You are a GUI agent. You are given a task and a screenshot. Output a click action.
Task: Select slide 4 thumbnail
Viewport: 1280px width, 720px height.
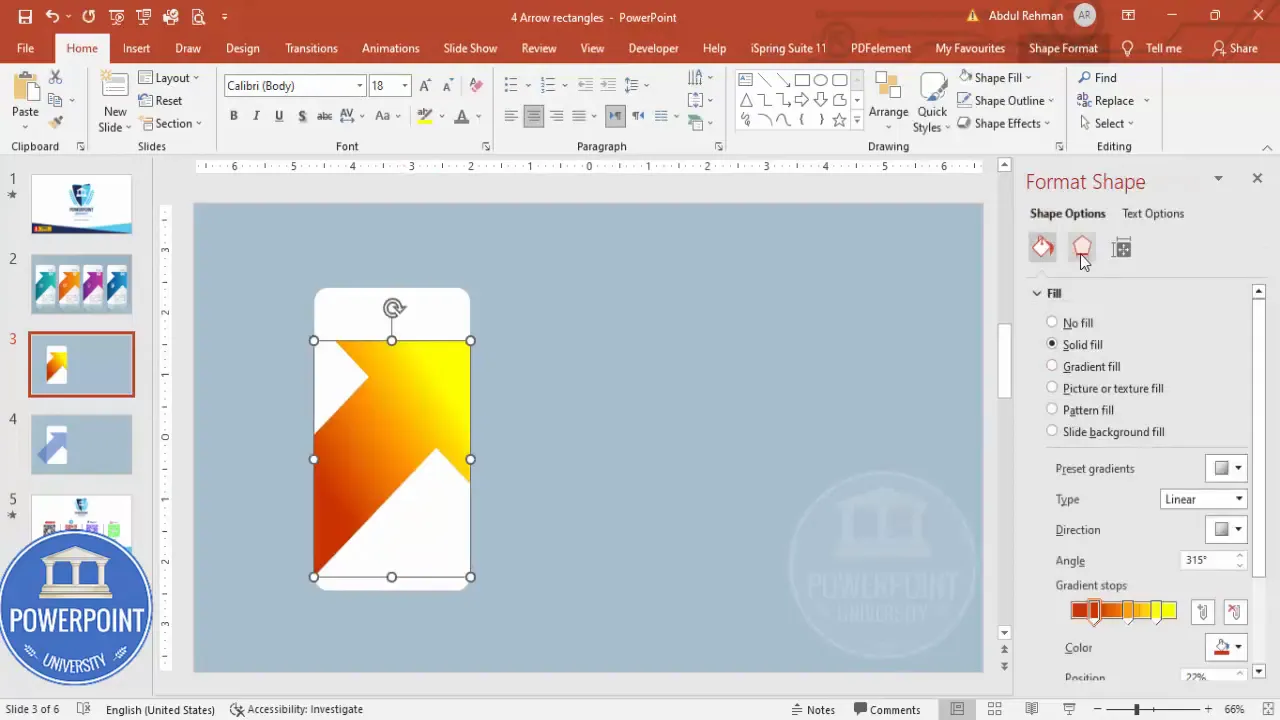click(x=81, y=444)
